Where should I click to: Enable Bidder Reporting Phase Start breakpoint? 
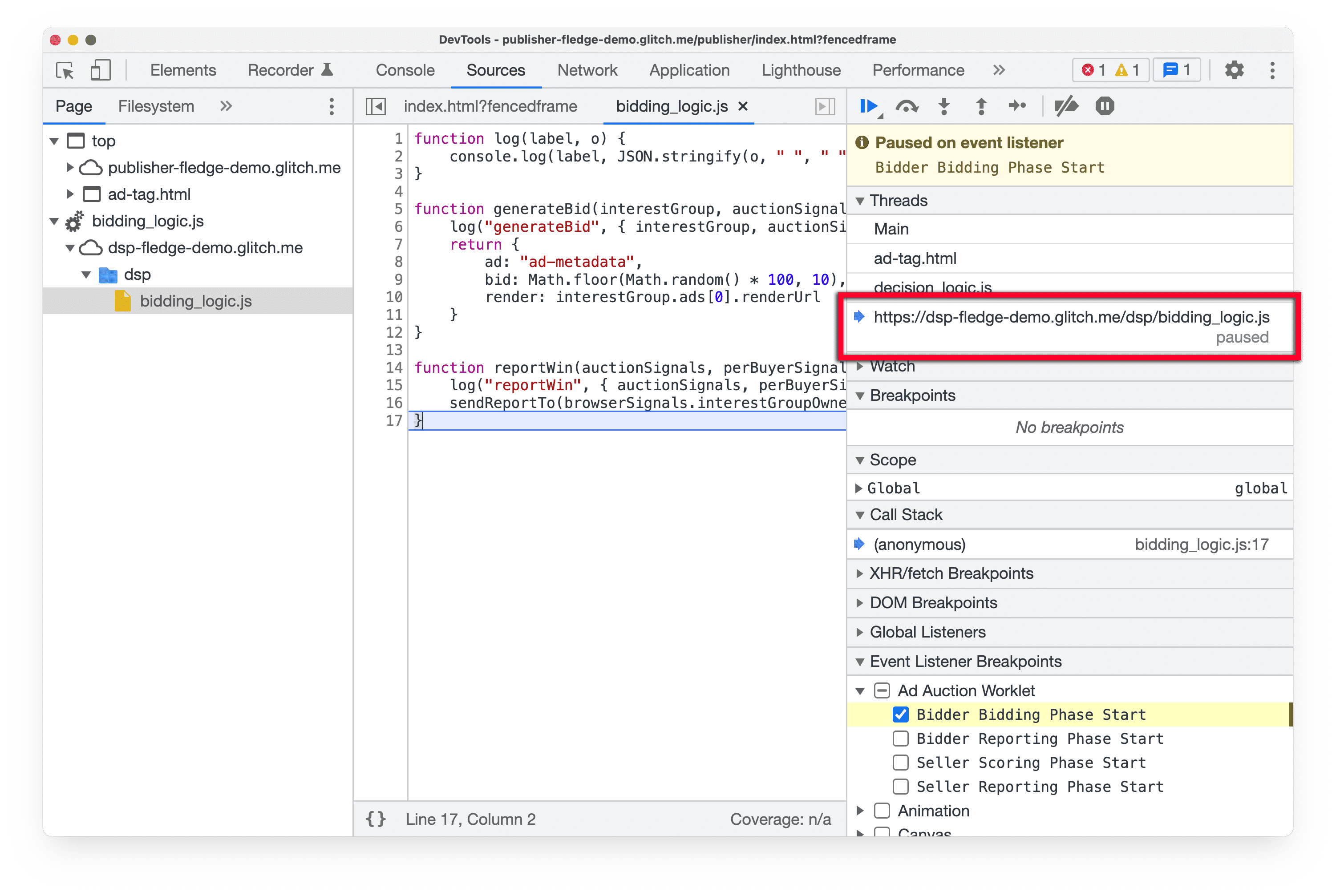pyautogui.click(x=899, y=738)
